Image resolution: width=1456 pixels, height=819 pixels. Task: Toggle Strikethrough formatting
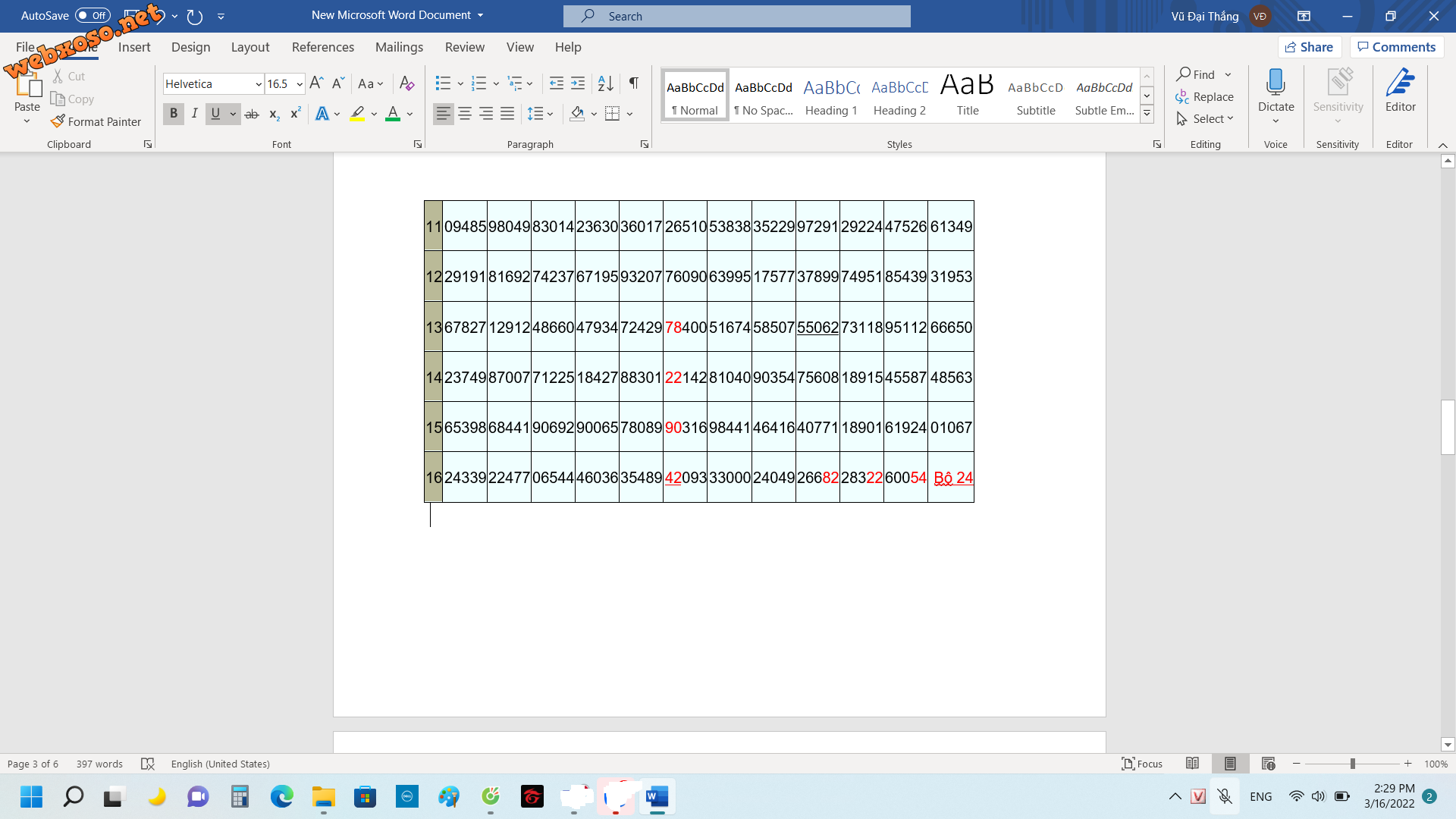click(252, 114)
